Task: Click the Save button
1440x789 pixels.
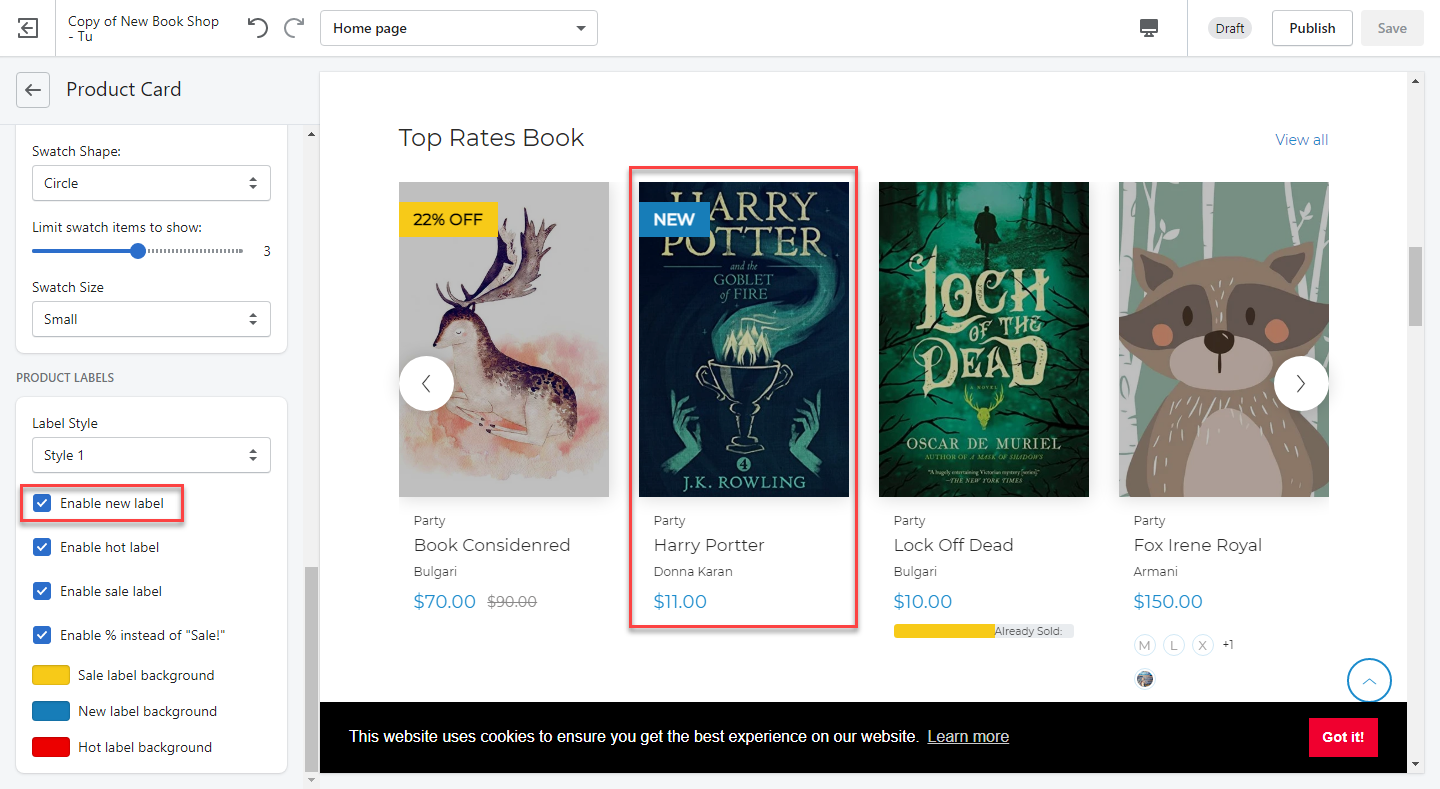Action: (x=1392, y=28)
